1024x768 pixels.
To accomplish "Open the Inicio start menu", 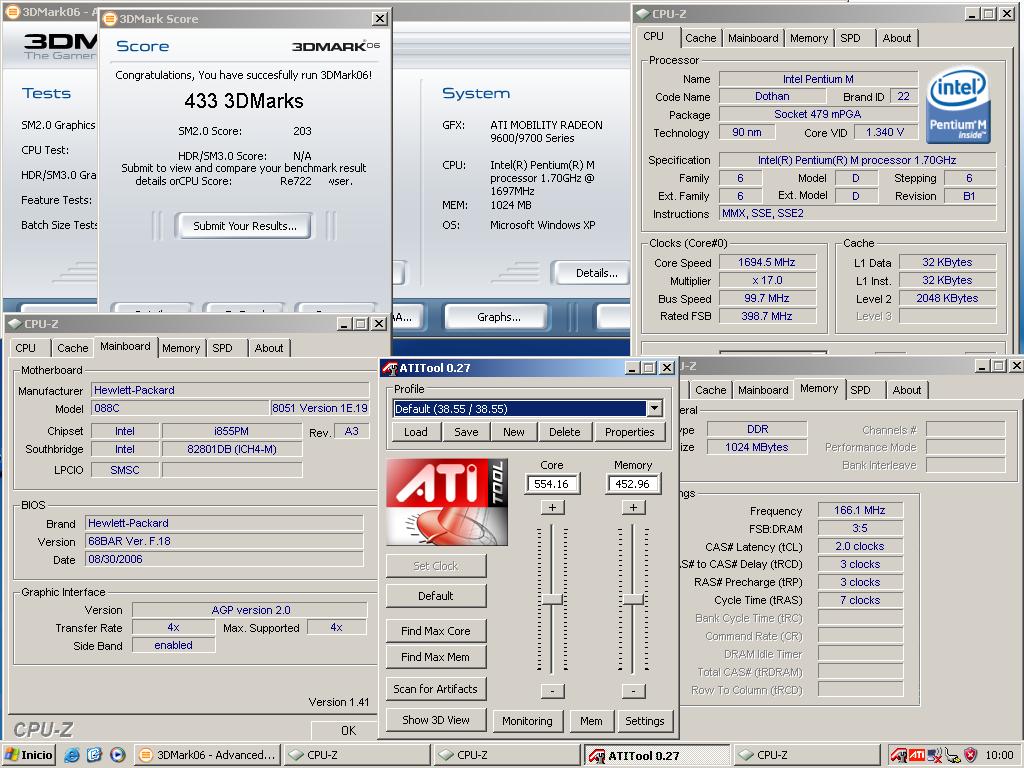I will pos(29,755).
